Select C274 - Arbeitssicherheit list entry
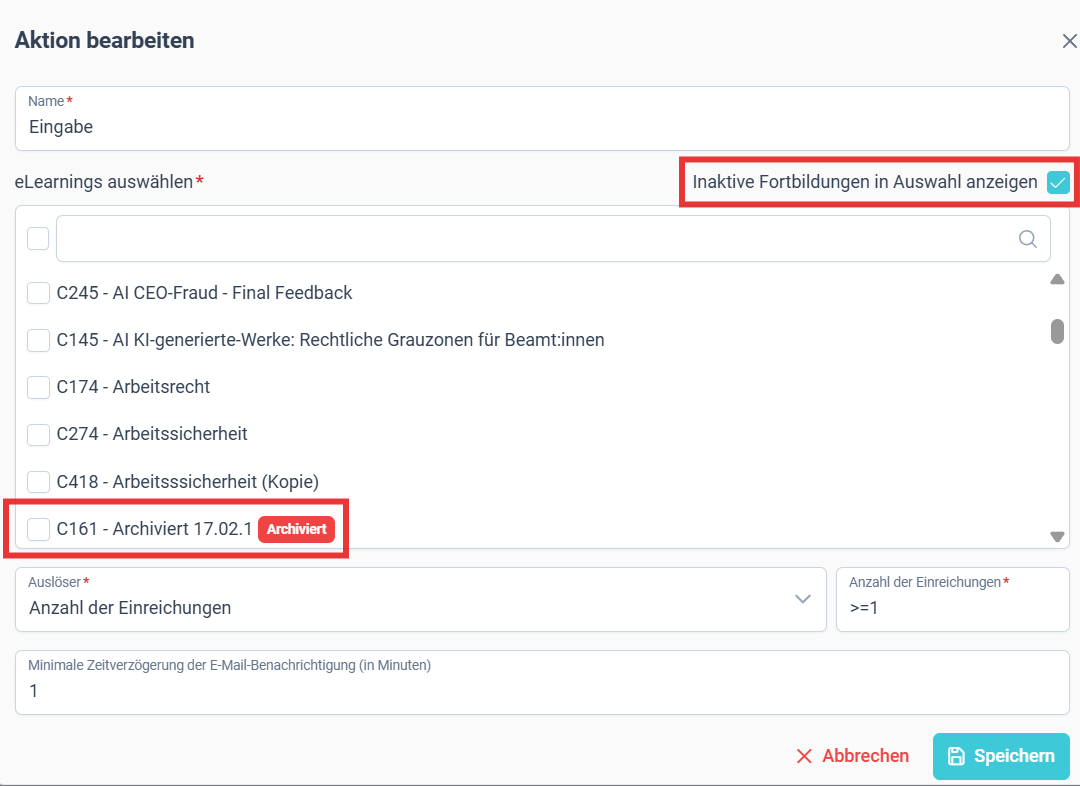Screen dimensions: 1080x786 pos(152,434)
